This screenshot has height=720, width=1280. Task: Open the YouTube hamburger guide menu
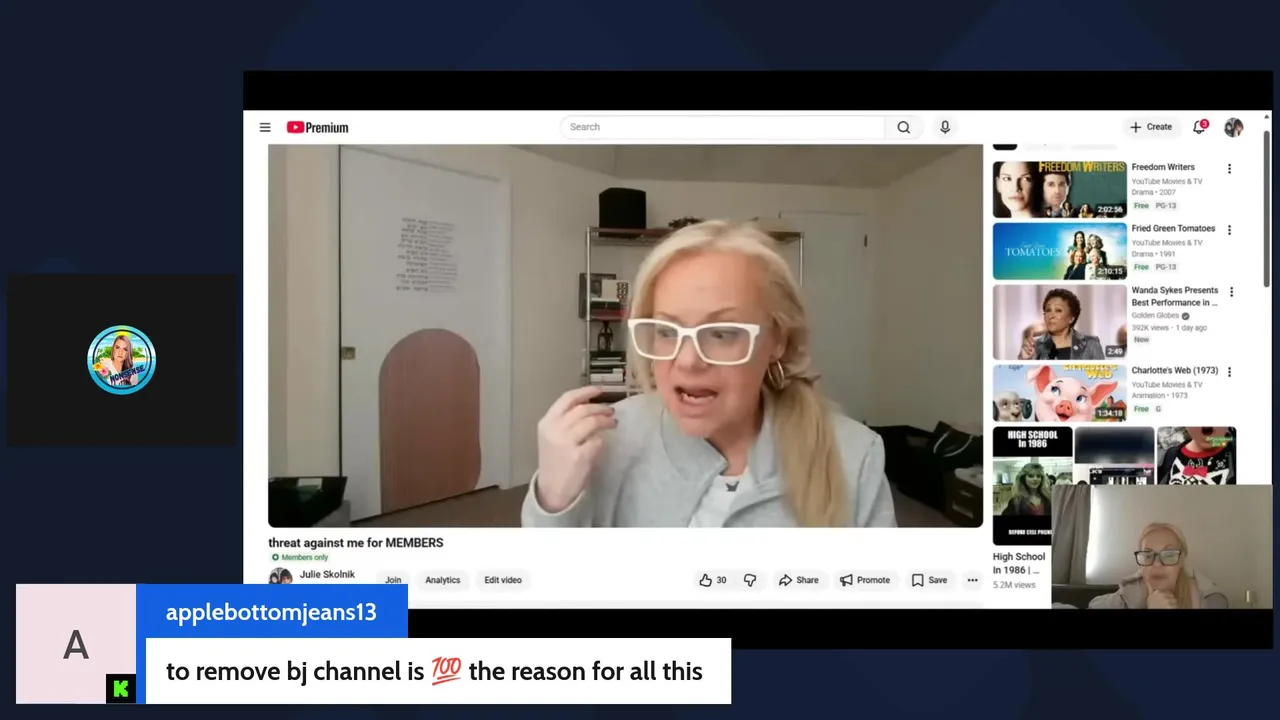[x=265, y=127]
